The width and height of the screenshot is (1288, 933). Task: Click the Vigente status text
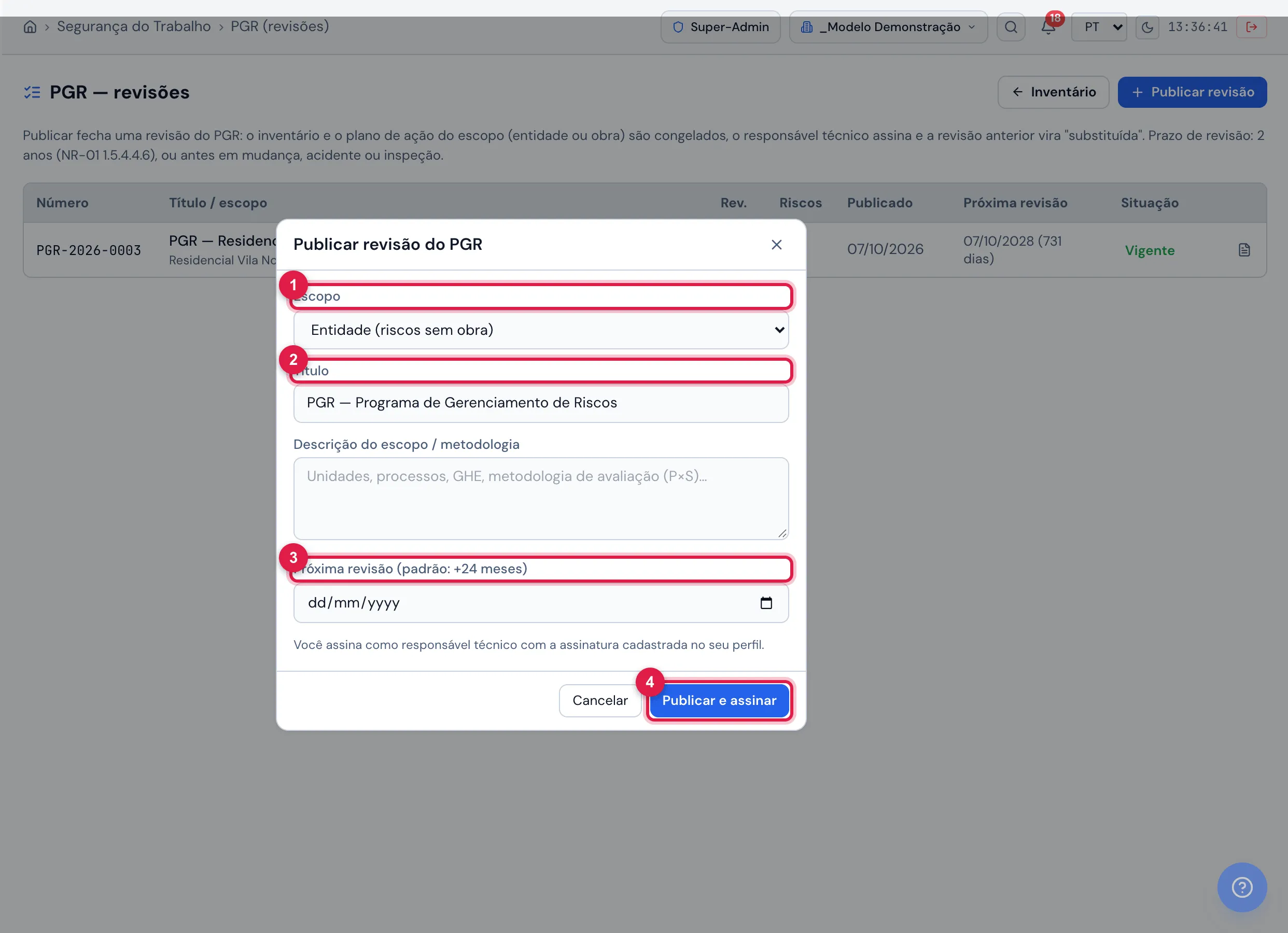(x=1150, y=250)
